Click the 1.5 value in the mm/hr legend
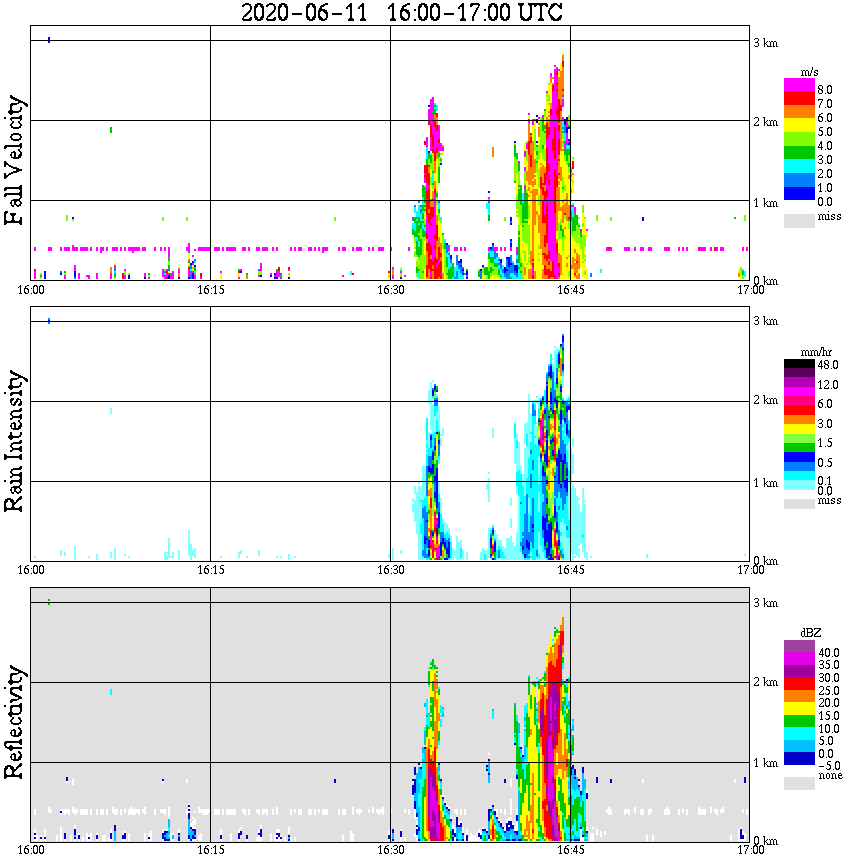 tap(825, 442)
